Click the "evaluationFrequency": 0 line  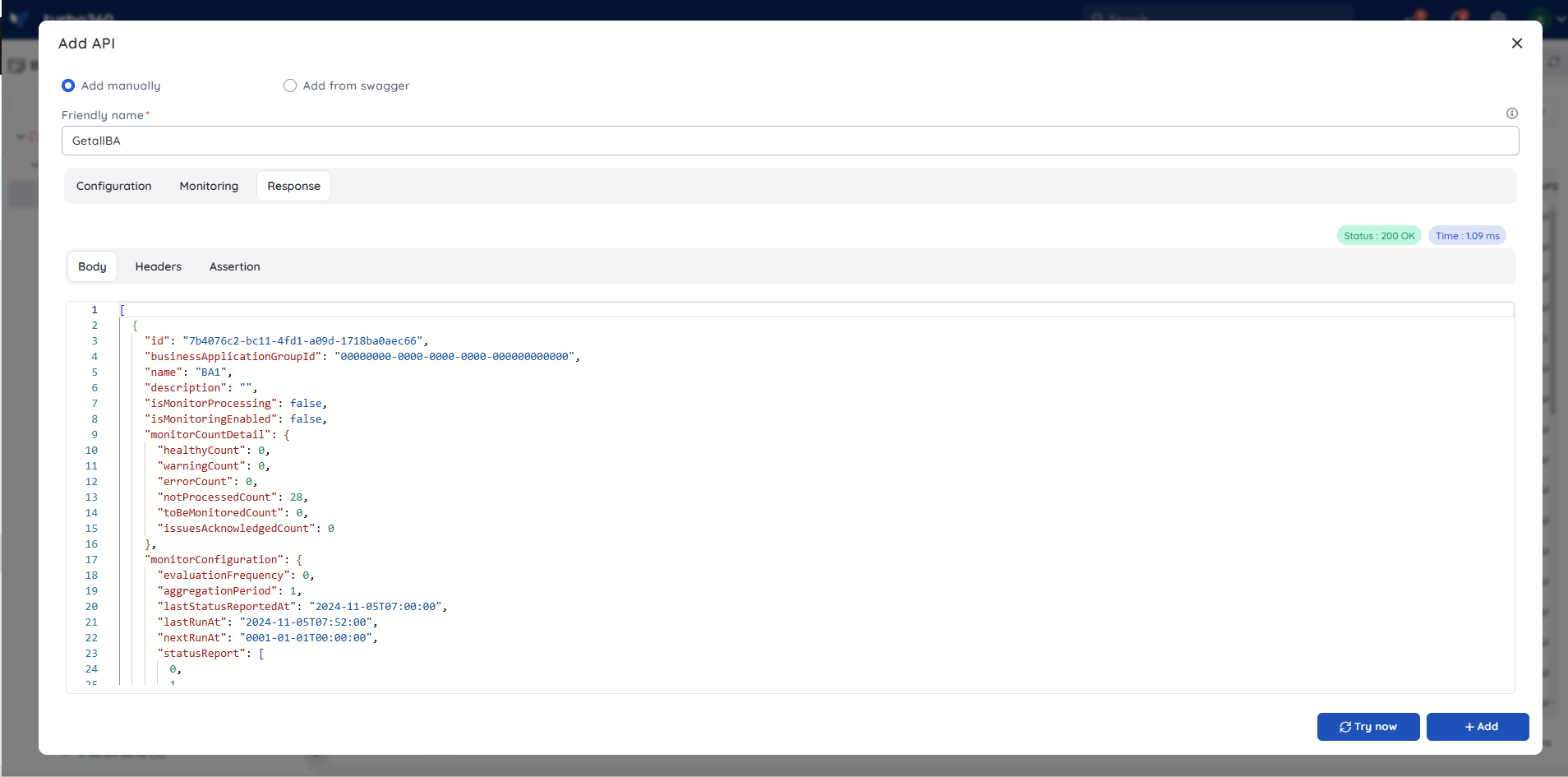(236, 576)
